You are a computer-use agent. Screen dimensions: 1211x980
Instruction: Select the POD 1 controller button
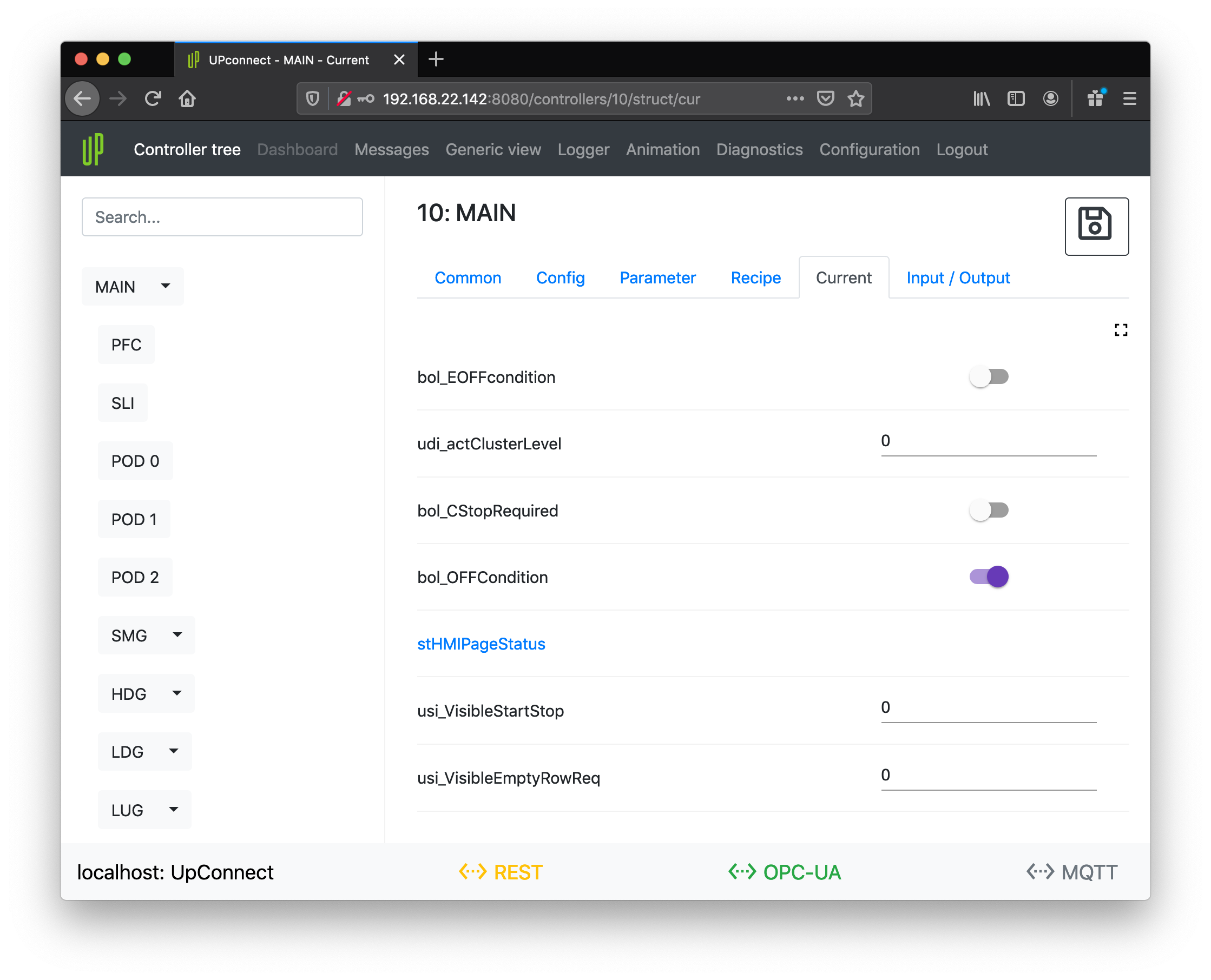(x=134, y=519)
